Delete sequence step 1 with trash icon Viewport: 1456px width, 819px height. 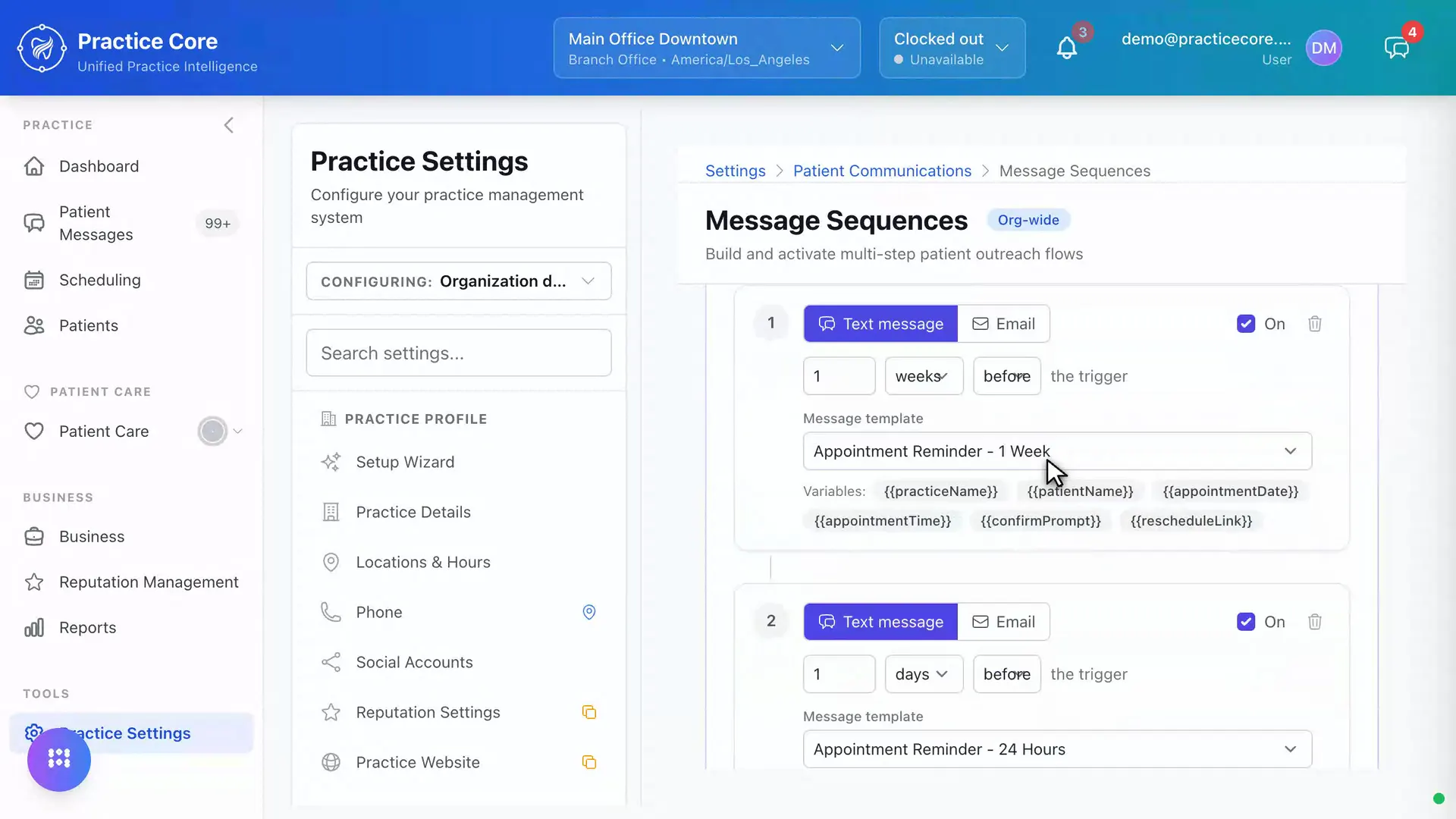1315,324
